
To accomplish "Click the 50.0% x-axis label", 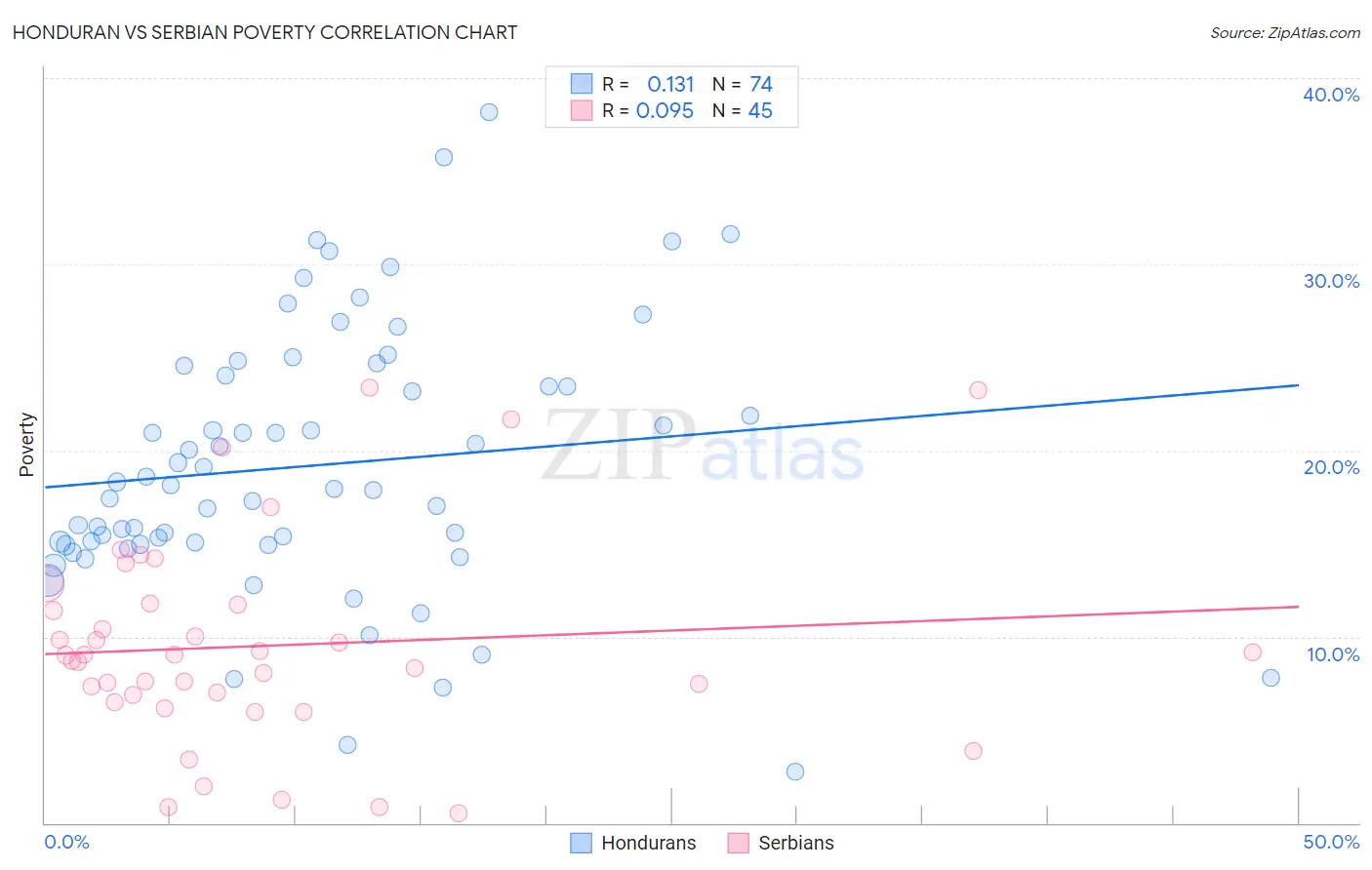I will coord(1331,842).
